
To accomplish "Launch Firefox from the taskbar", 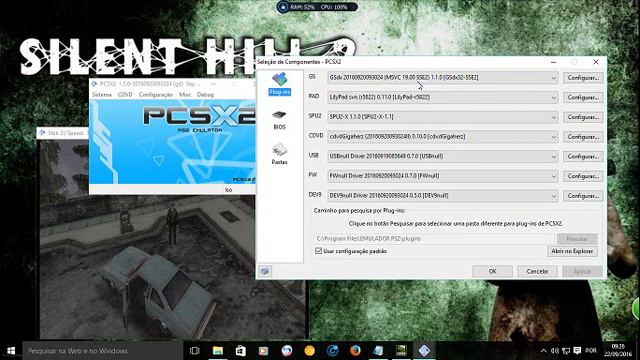I will pyautogui.click(x=355, y=351).
